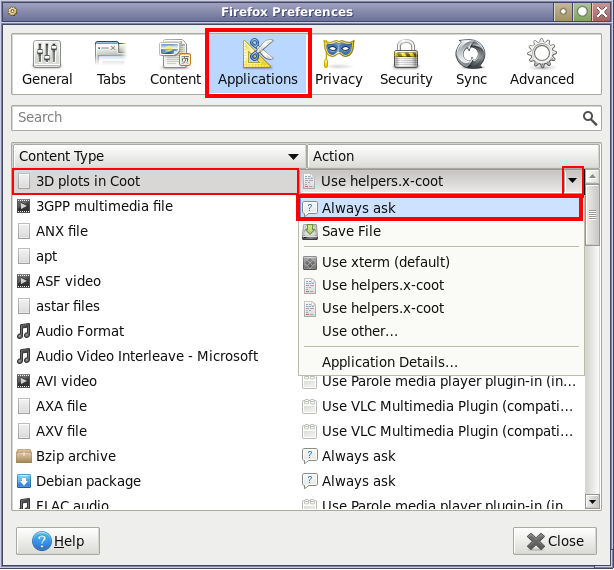The width and height of the screenshot is (614, 570).
Task: Click the scrollbar down arrow
Action: (x=592, y=501)
